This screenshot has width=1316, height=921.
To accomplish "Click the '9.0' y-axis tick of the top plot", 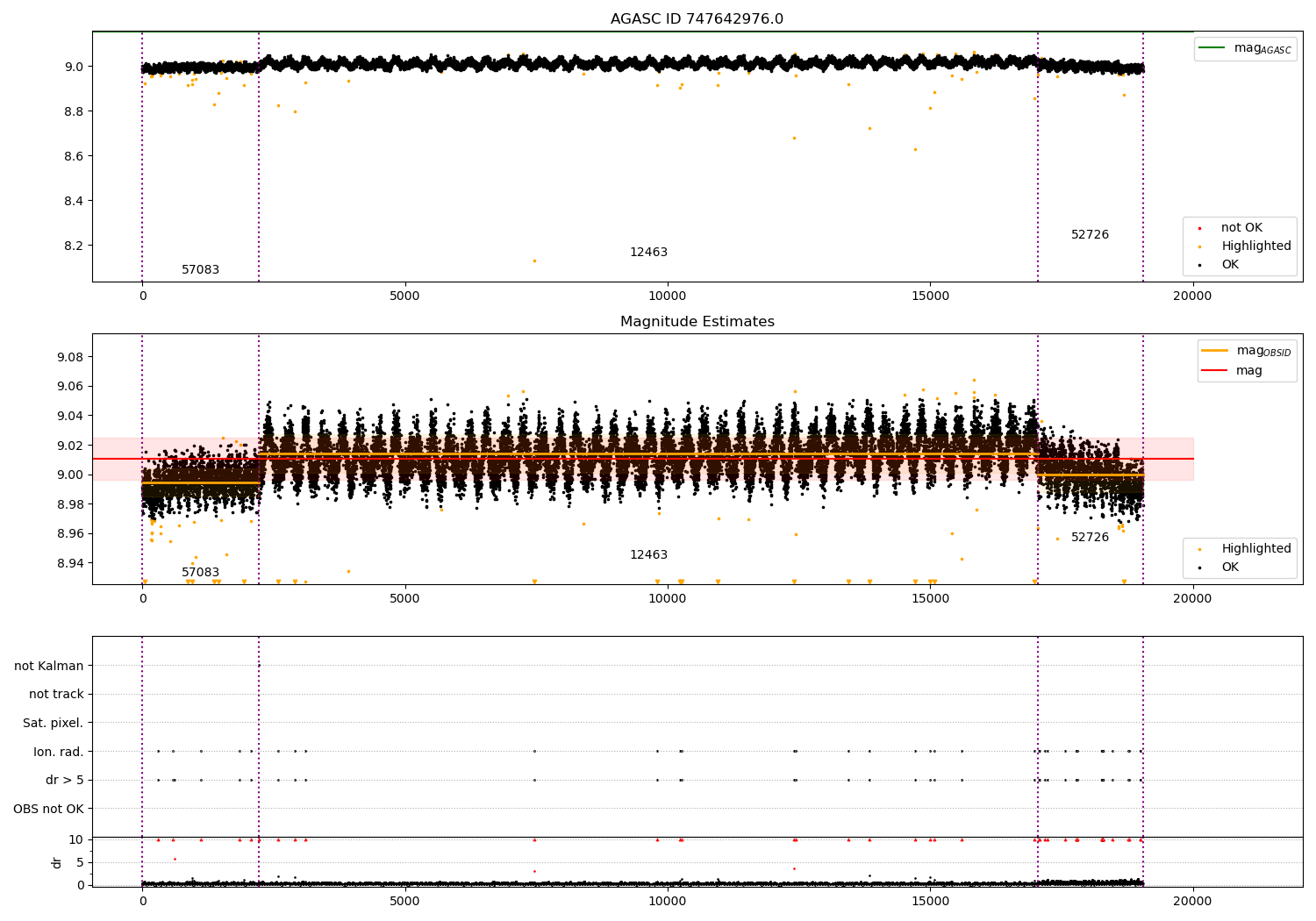I will point(74,67).
